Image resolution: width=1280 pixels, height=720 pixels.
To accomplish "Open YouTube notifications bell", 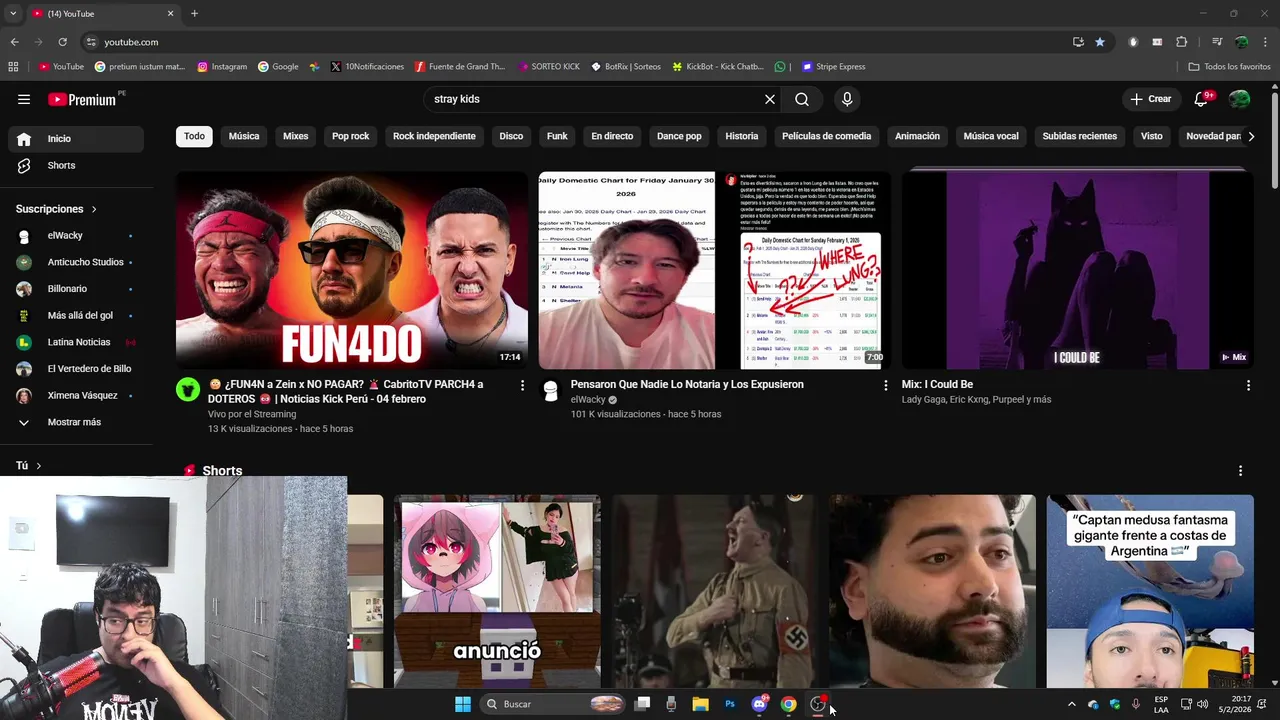I will point(1202,99).
